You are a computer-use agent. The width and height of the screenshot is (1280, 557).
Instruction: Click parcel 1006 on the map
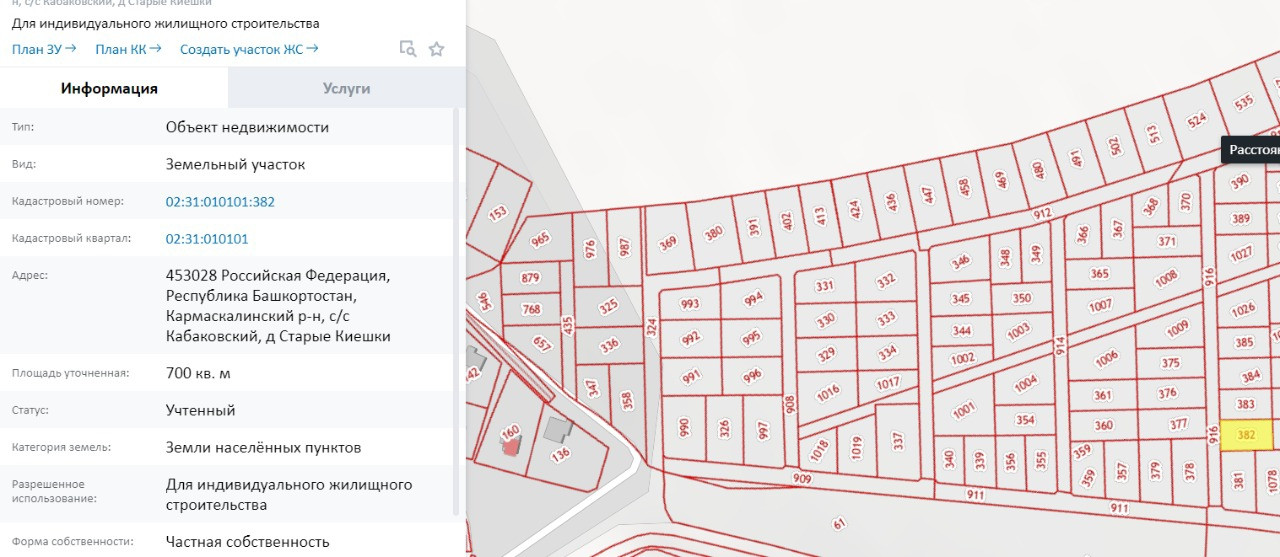(1106, 358)
